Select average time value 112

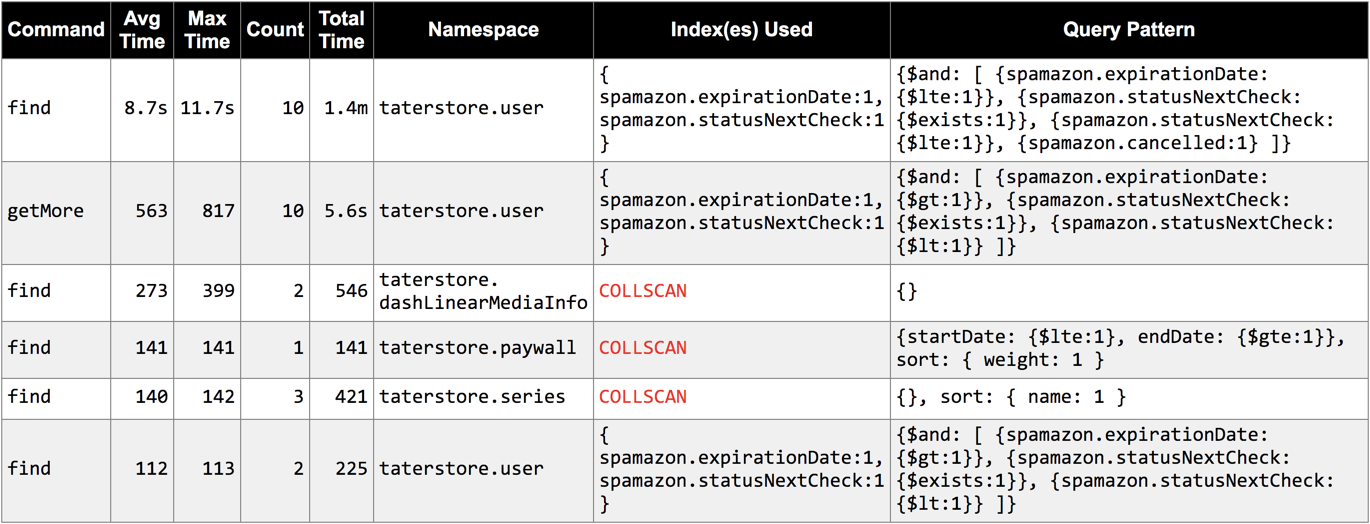coord(151,469)
